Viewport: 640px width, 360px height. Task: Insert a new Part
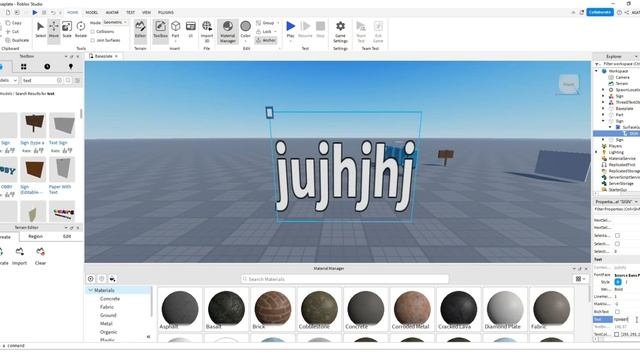[x=176, y=29]
